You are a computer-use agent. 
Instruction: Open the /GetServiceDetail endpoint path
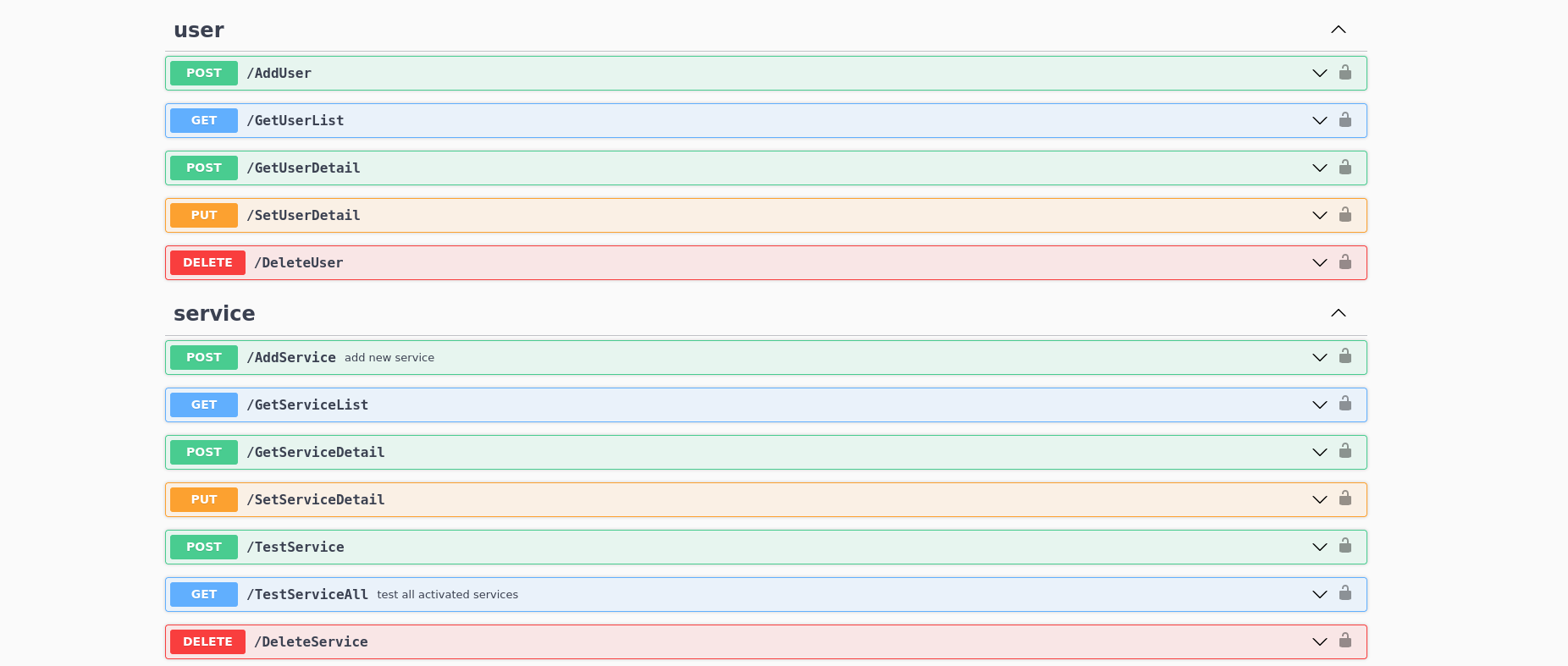[x=316, y=453]
